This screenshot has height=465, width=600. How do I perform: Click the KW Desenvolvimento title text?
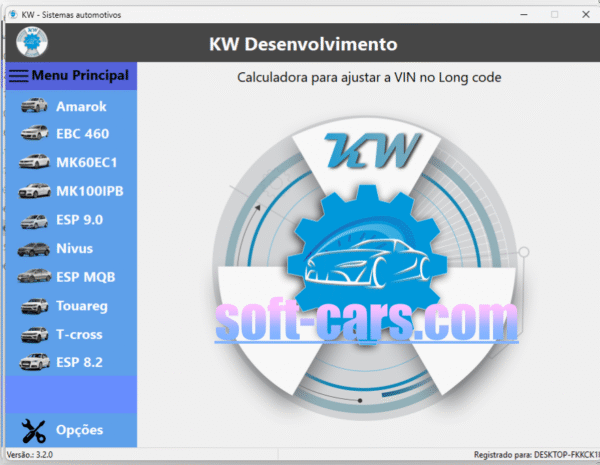point(303,44)
